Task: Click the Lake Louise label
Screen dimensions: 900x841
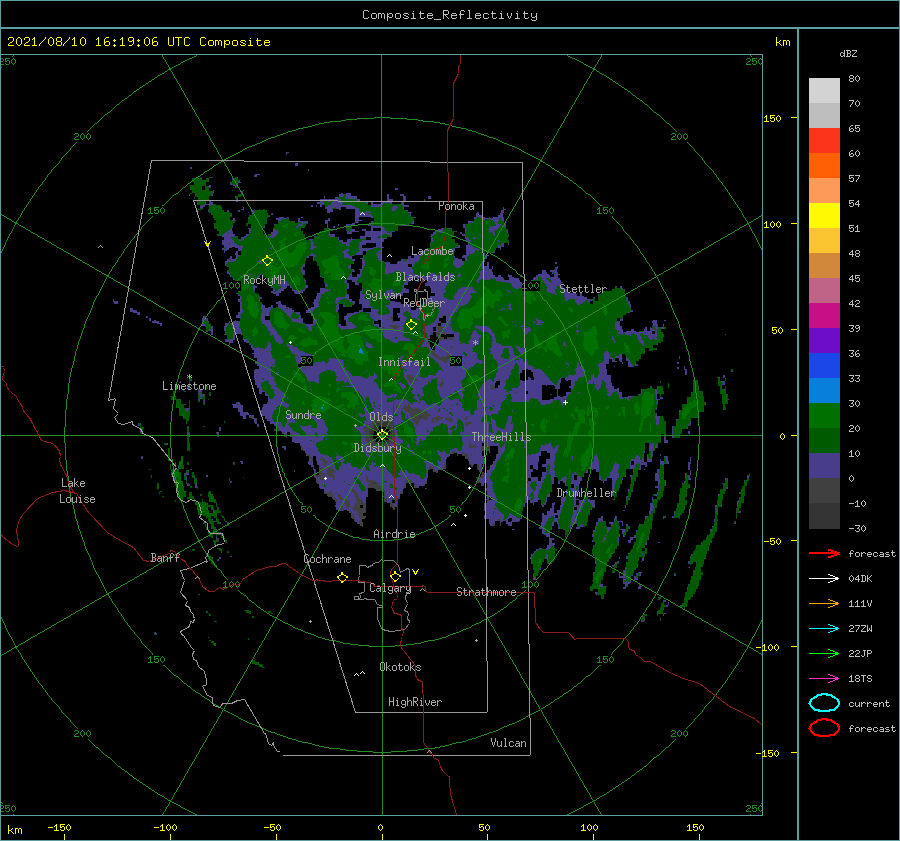Action: (77, 491)
